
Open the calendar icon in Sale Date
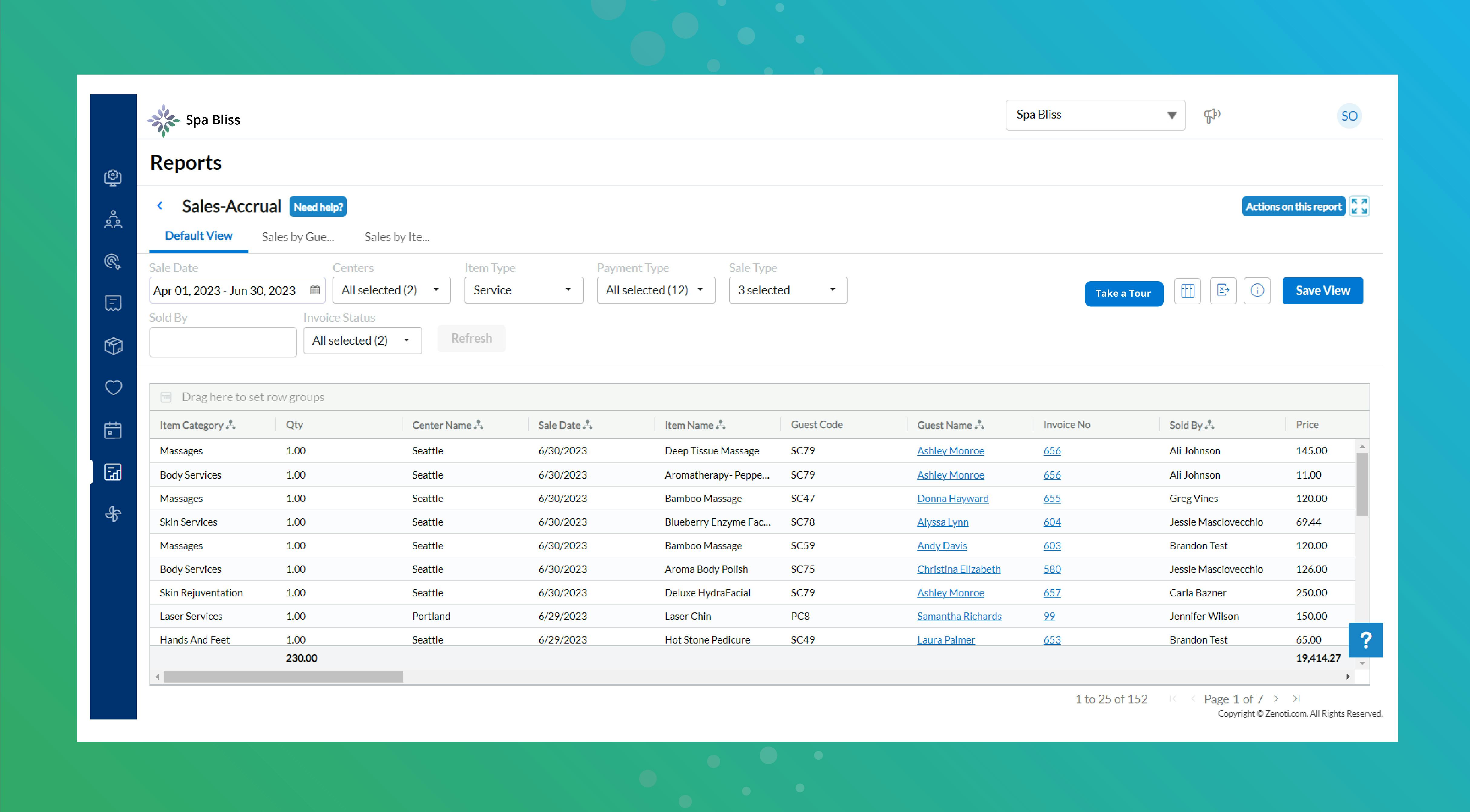coord(315,290)
